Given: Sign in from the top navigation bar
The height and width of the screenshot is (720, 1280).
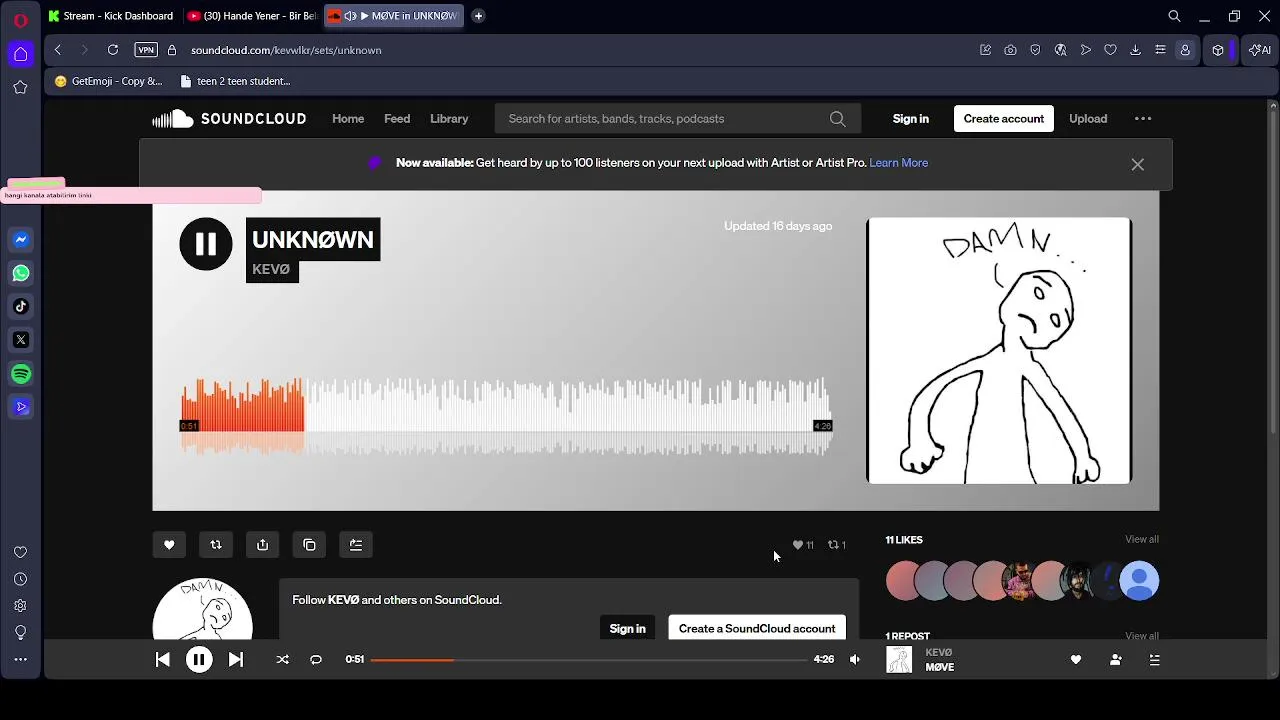Looking at the screenshot, I should coord(911,118).
